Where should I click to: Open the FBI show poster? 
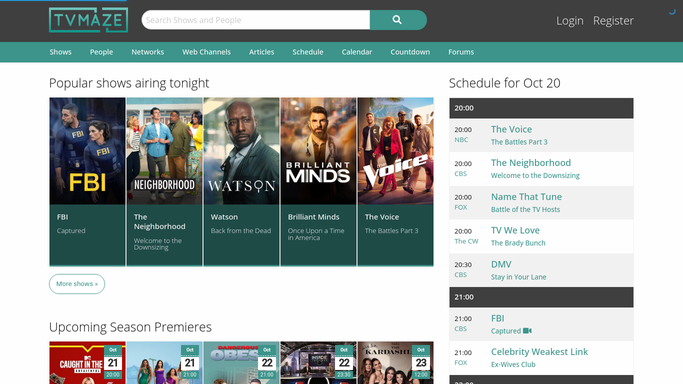point(87,151)
